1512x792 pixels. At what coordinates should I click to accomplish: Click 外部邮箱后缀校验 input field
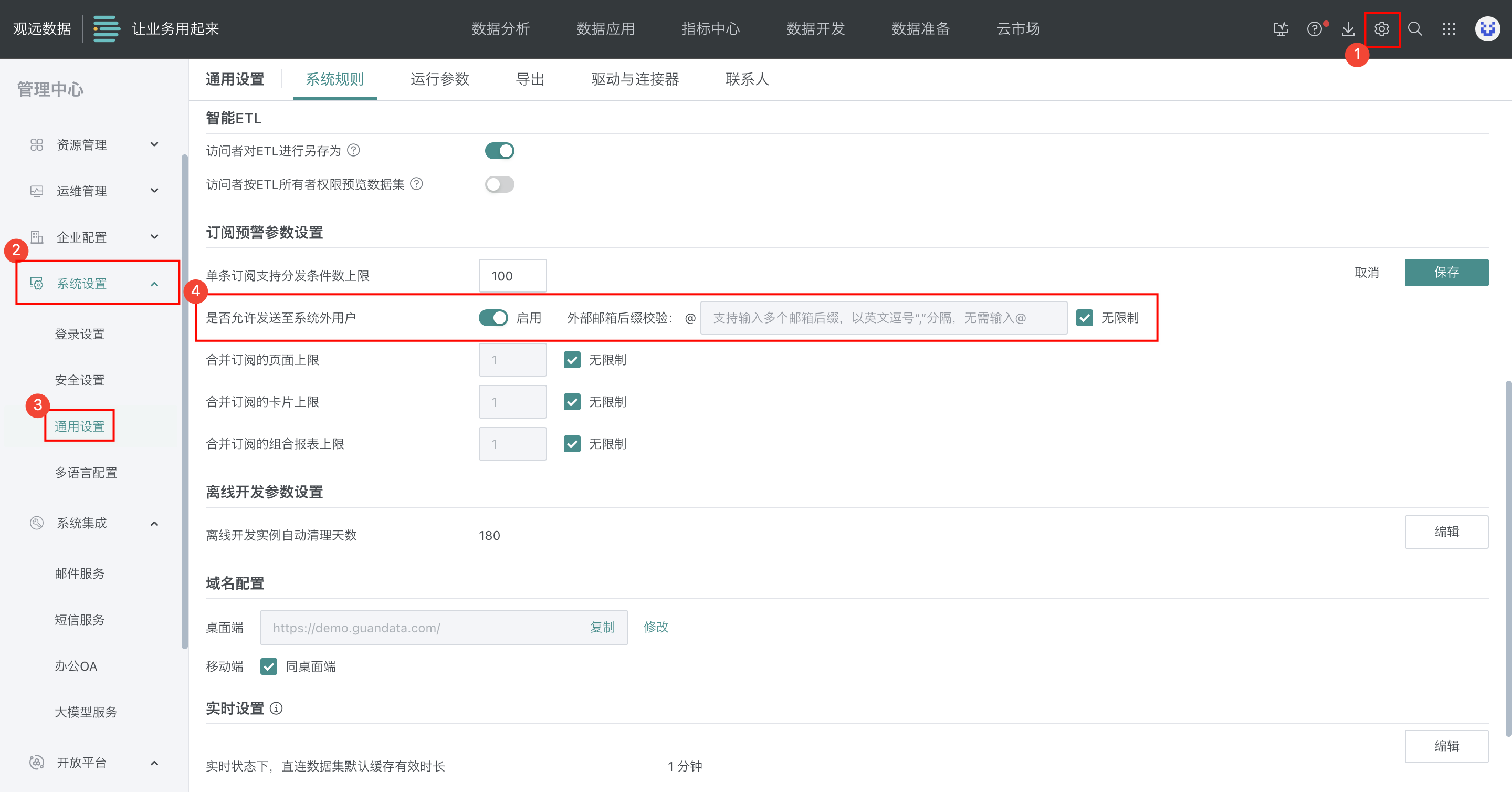click(x=883, y=318)
